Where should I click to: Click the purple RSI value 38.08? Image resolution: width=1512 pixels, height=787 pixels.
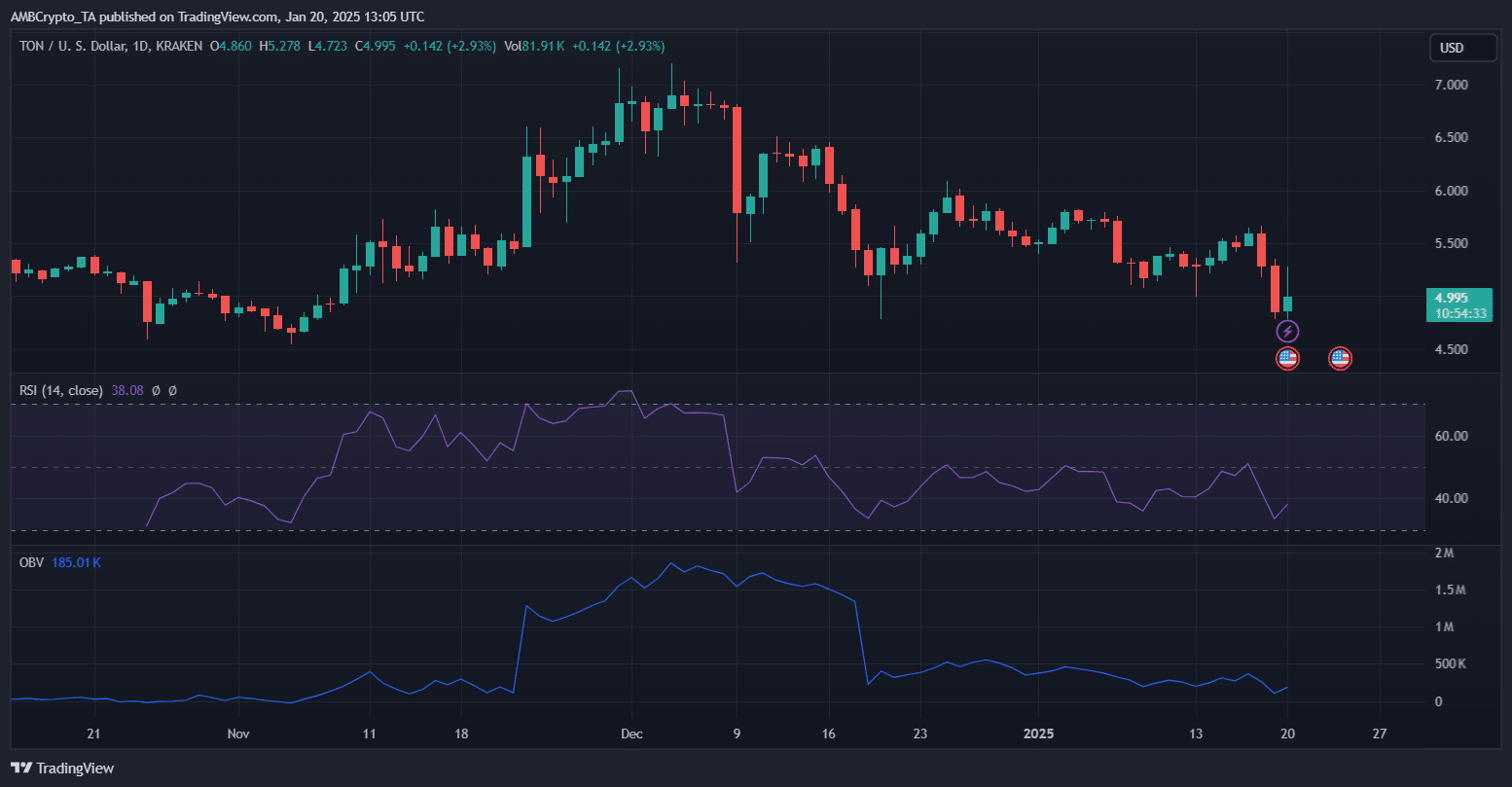coord(127,390)
